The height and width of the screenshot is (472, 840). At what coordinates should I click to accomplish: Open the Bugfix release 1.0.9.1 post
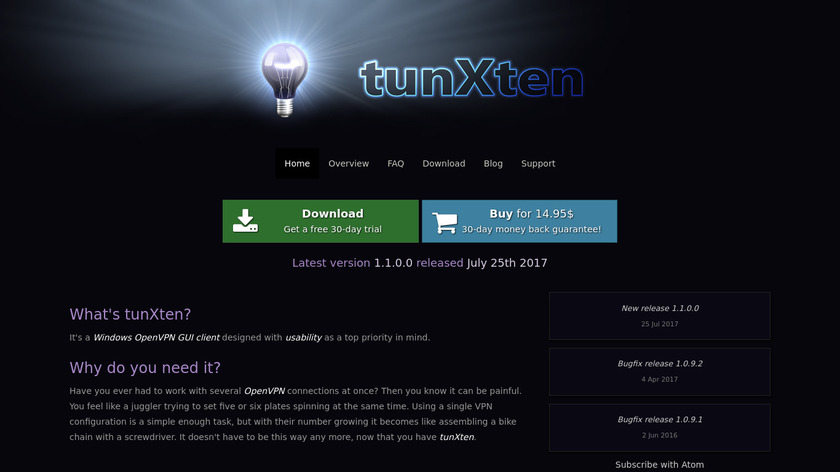click(660, 419)
